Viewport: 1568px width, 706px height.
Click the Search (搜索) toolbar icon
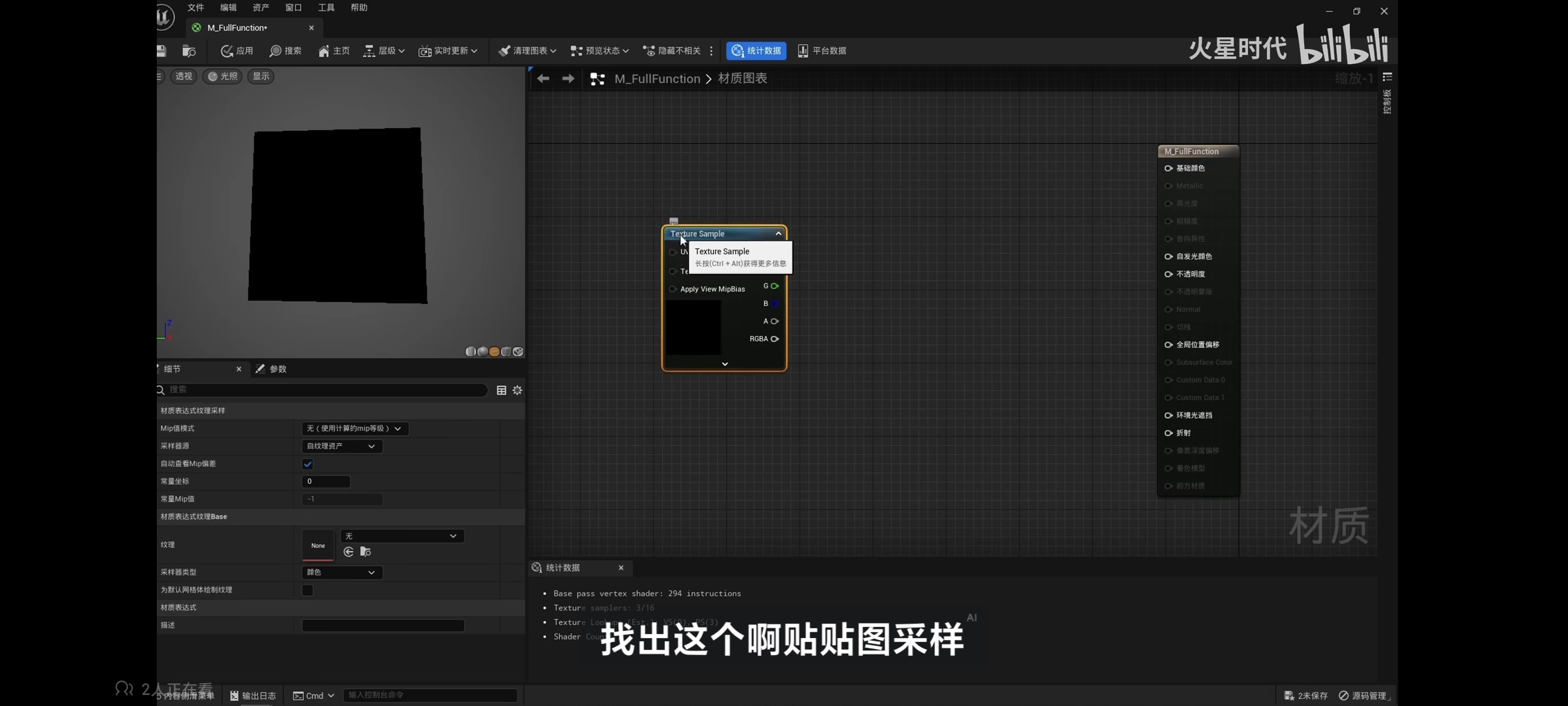(x=275, y=51)
